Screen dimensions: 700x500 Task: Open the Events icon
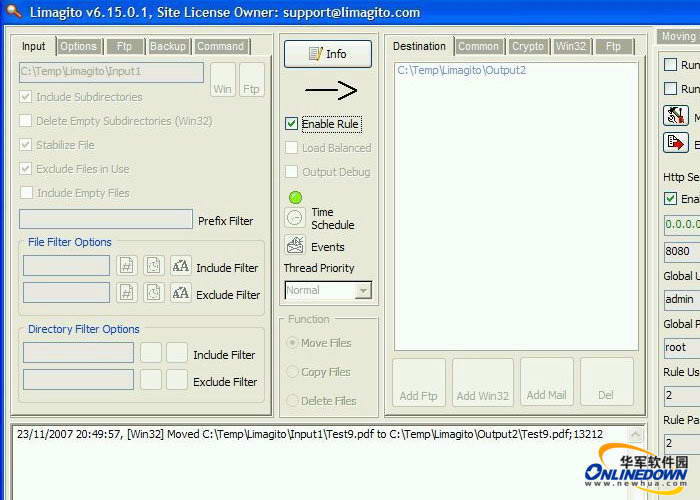[295, 245]
